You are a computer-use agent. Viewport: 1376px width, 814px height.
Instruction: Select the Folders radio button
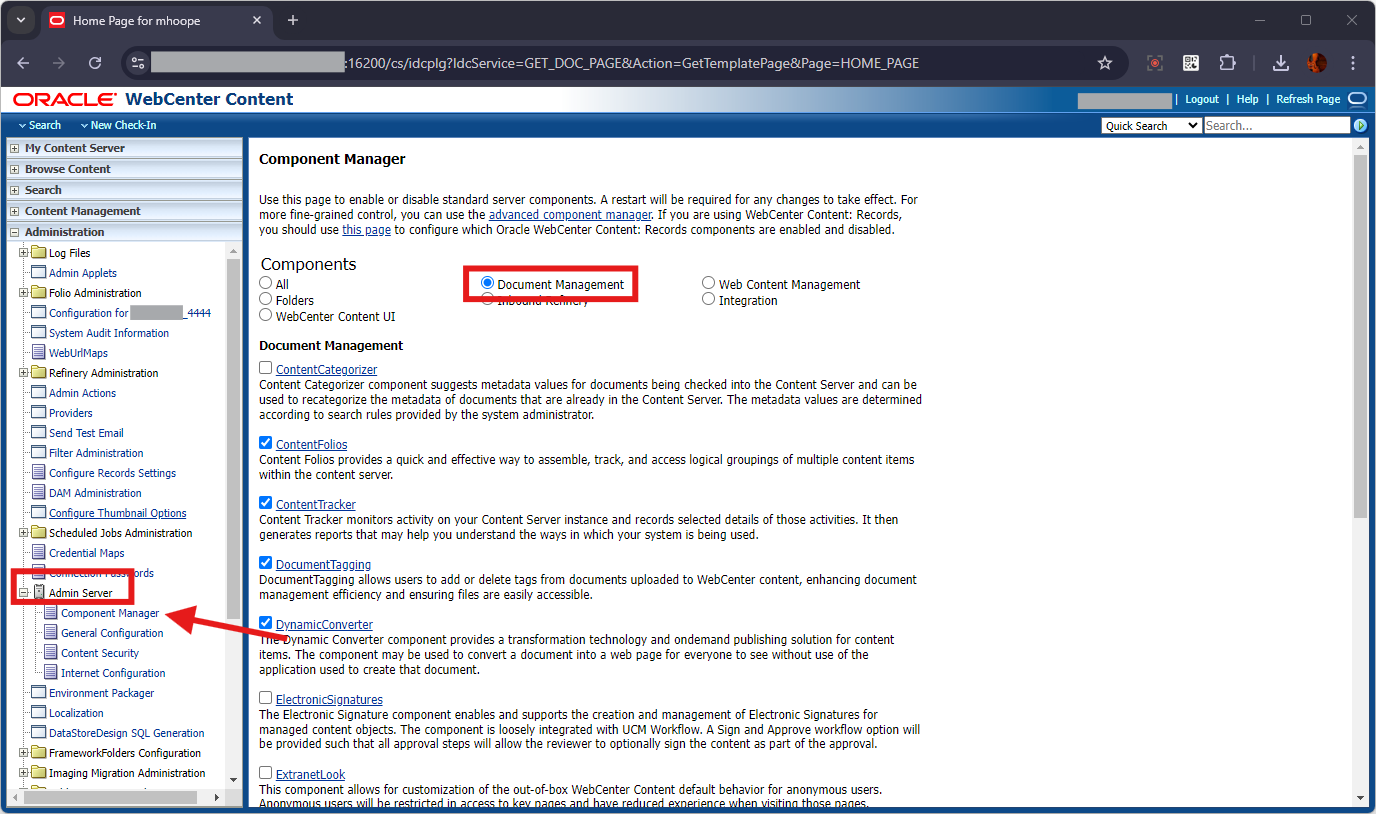(x=265, y=299)
